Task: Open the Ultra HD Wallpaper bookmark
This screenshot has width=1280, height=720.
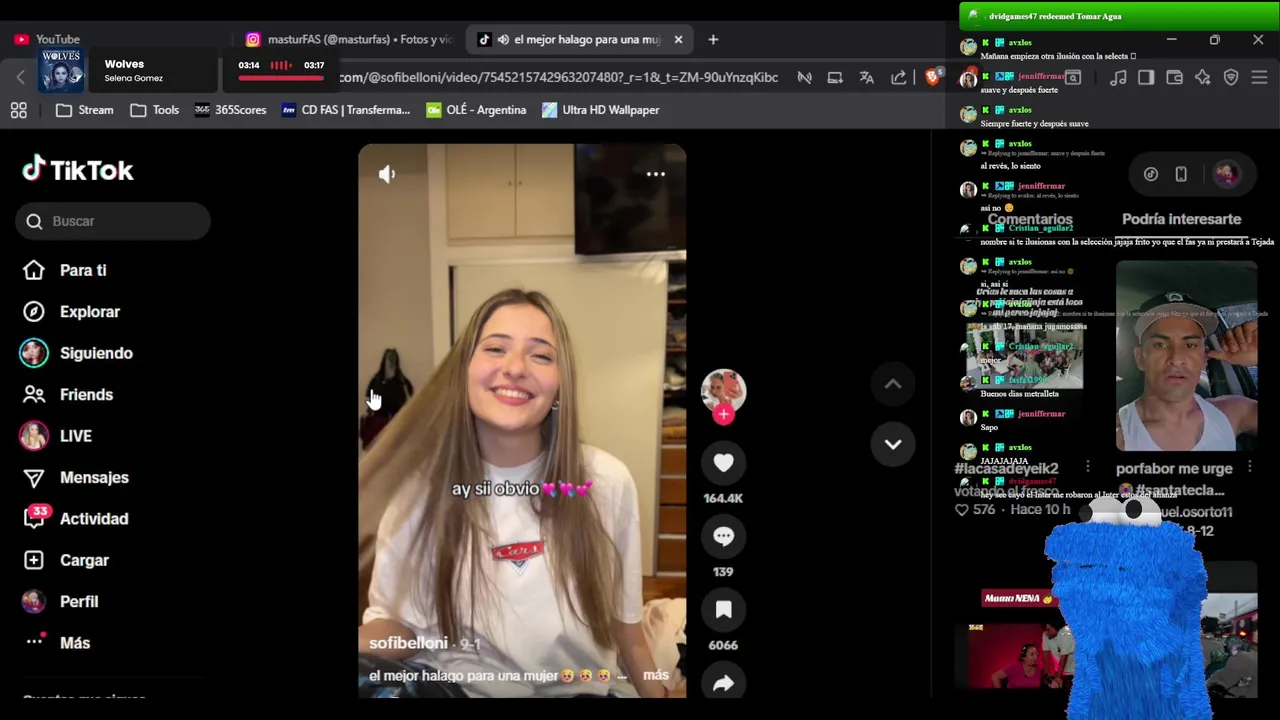Action: pyautogui.click(x=600, y=110)
